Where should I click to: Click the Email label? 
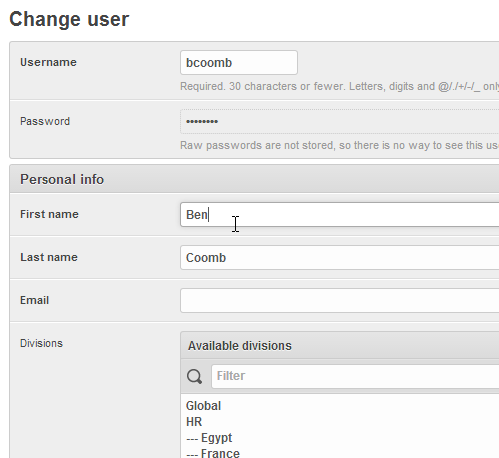tap(34, 300)
